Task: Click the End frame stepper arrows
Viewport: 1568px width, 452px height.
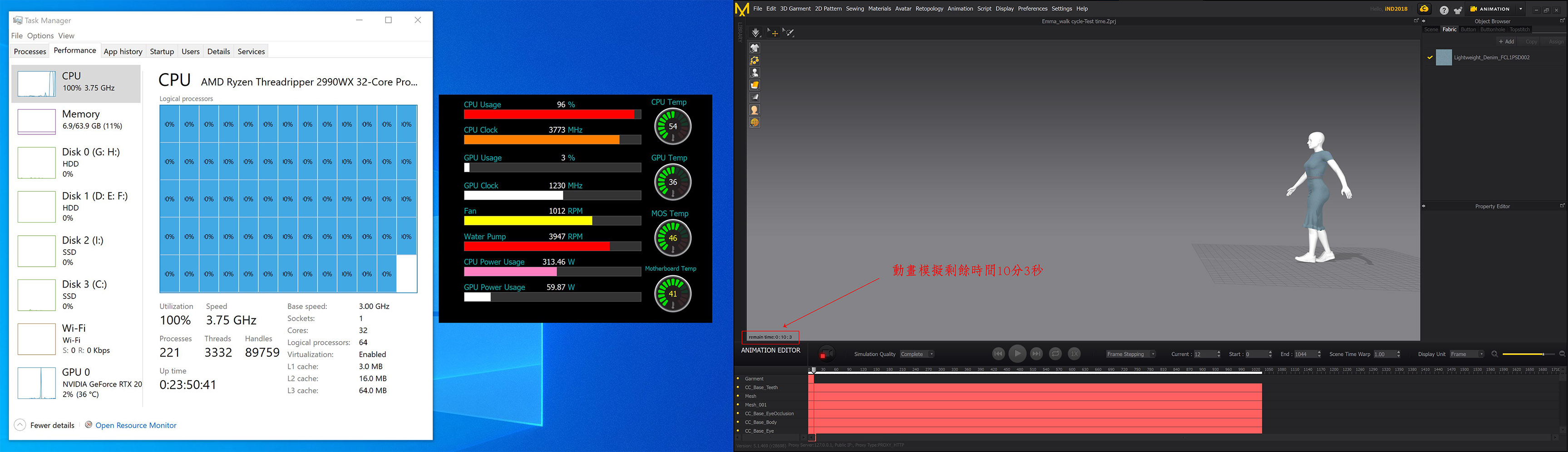Action: tap(1319, 354)
